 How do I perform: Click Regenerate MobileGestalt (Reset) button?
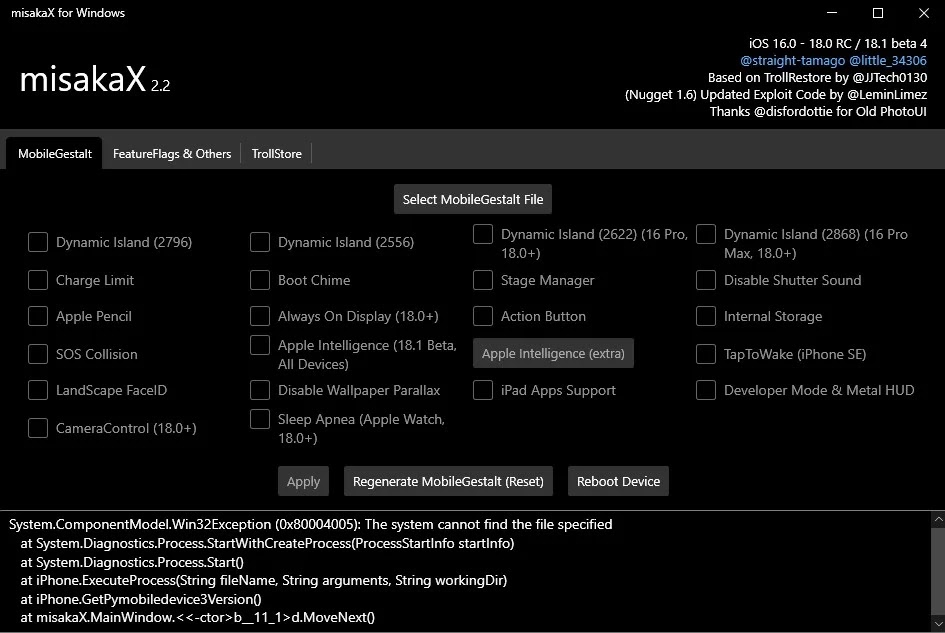point(448,481)
